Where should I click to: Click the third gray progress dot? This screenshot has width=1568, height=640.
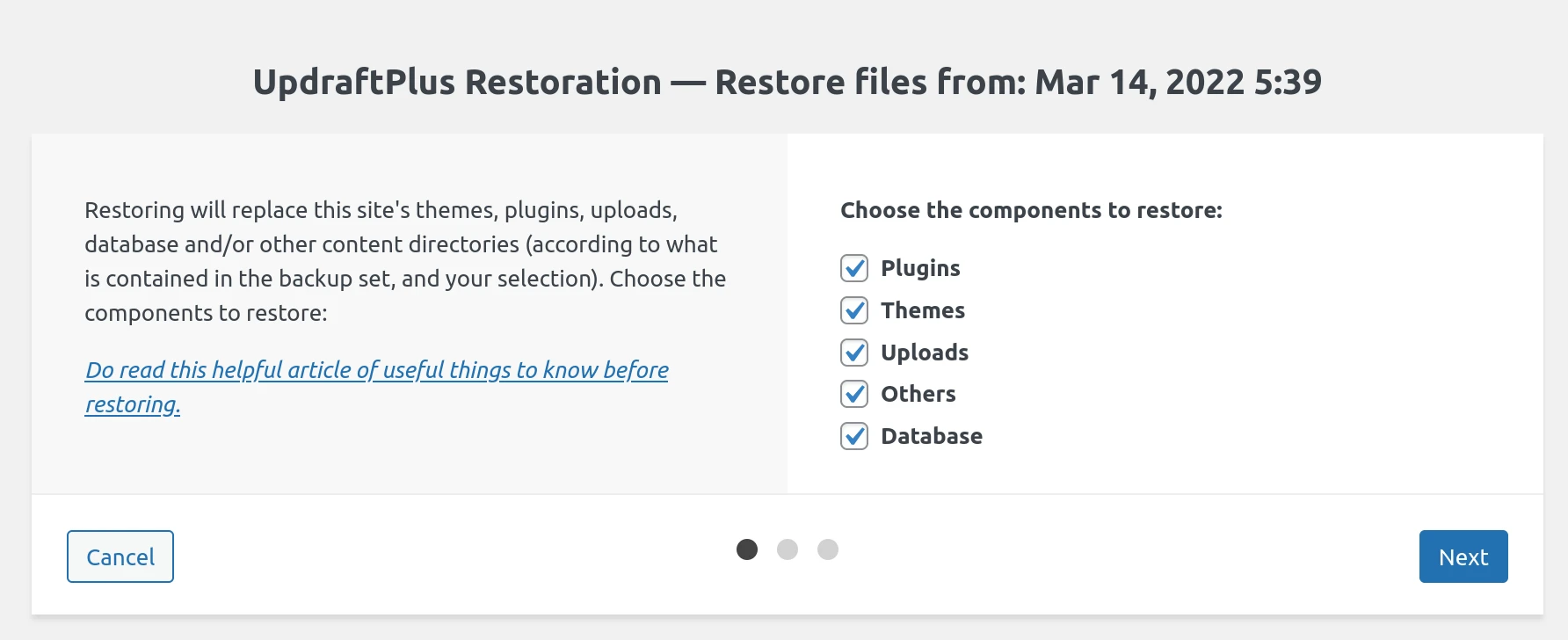pyautogui.click(x=828, y=549)
